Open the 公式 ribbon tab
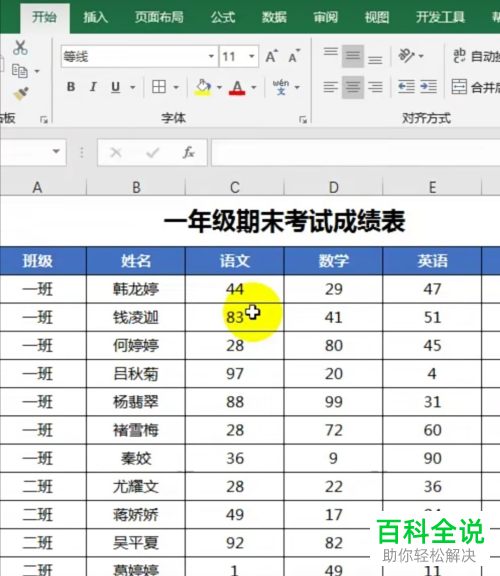This screenshot has height=576, width=500. pos(223,17)
